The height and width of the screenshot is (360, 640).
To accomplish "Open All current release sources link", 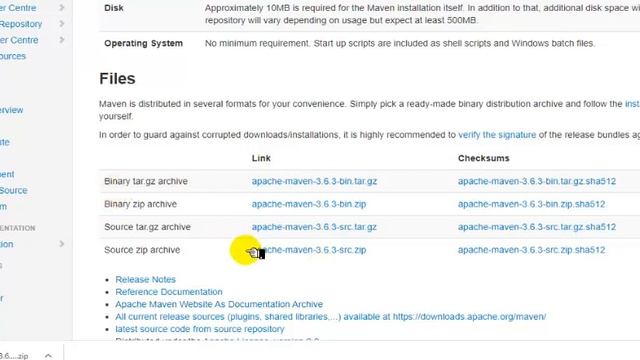I will click(x=330, y=316).
